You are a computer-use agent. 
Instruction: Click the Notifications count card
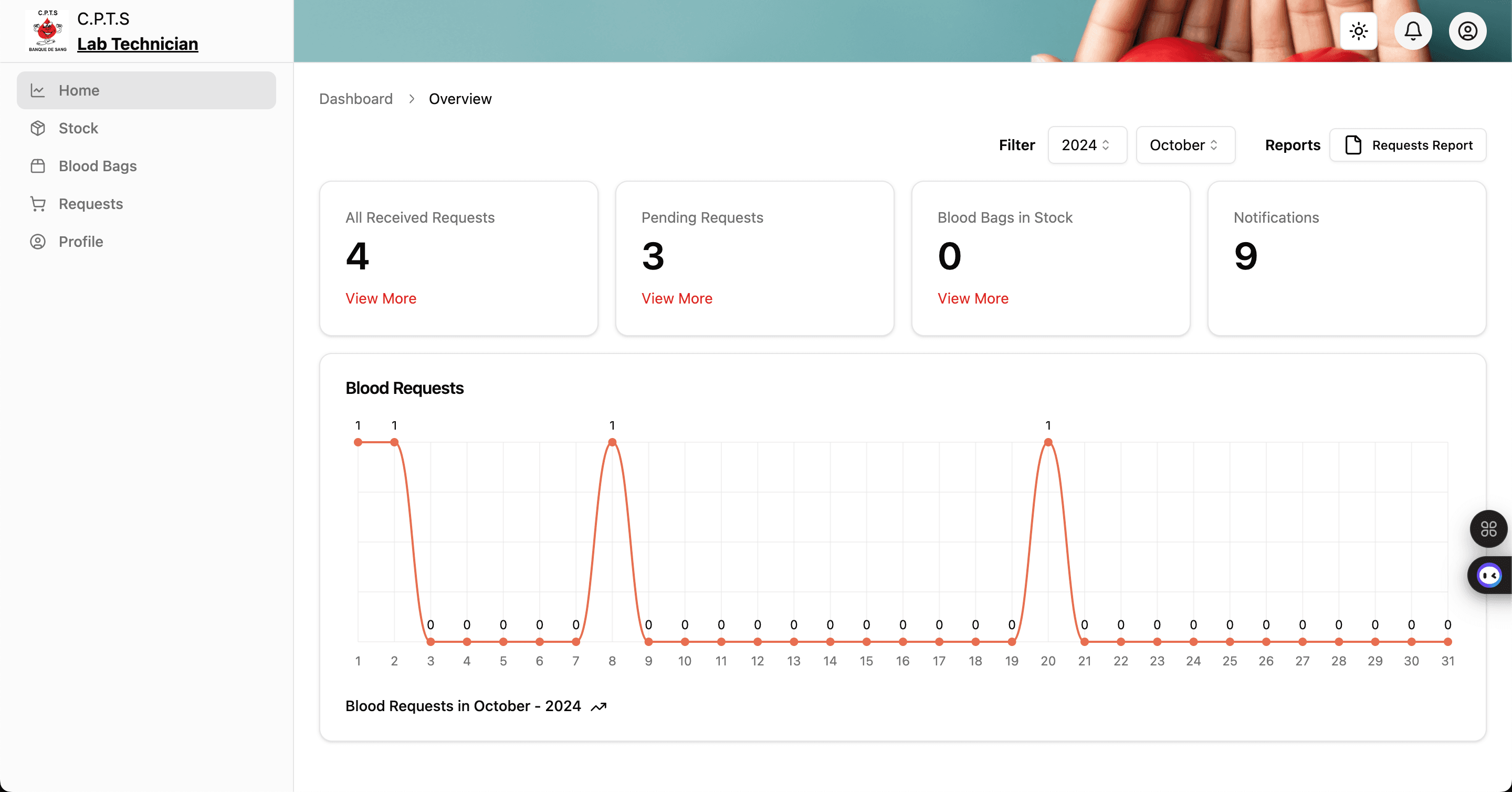(1346, 258)
